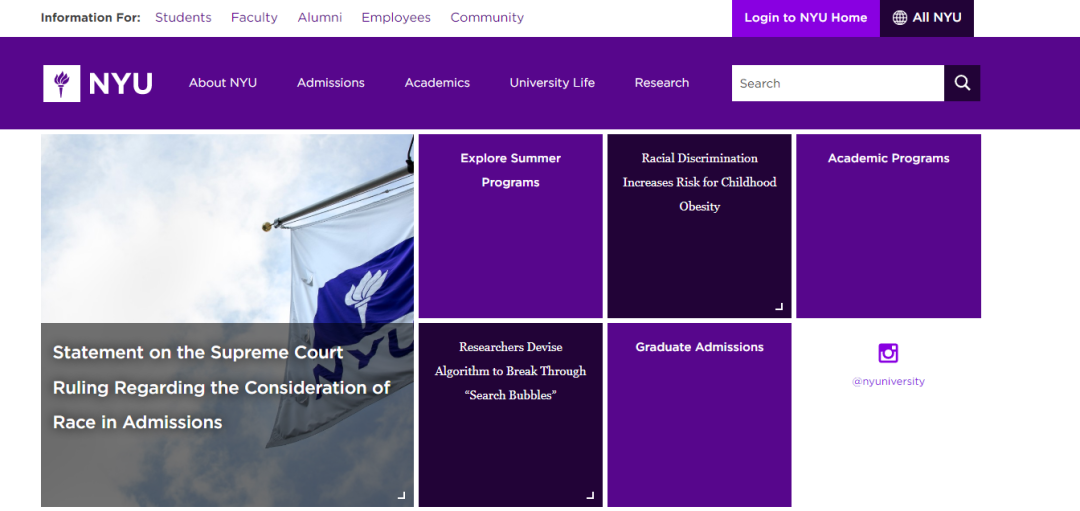Click the globe icon in All NYU
The height and width of the screenshot is (511, 1080).
tap(900, 18)
